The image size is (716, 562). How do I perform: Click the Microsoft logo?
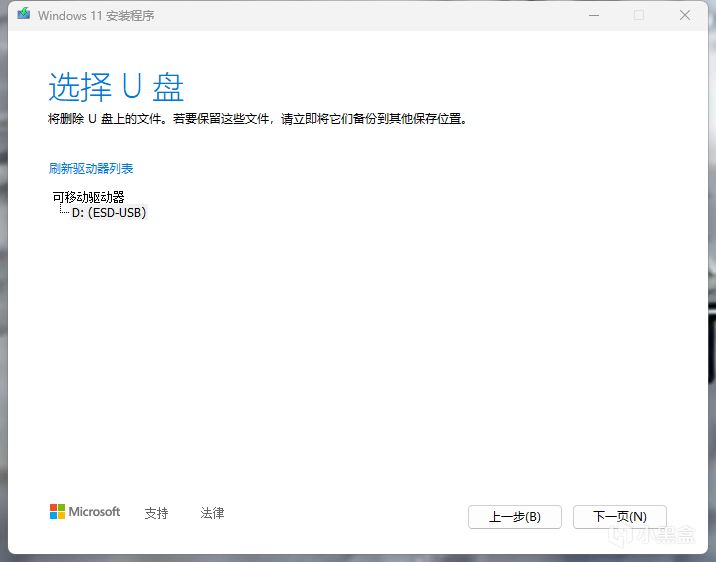pos(85,512)
